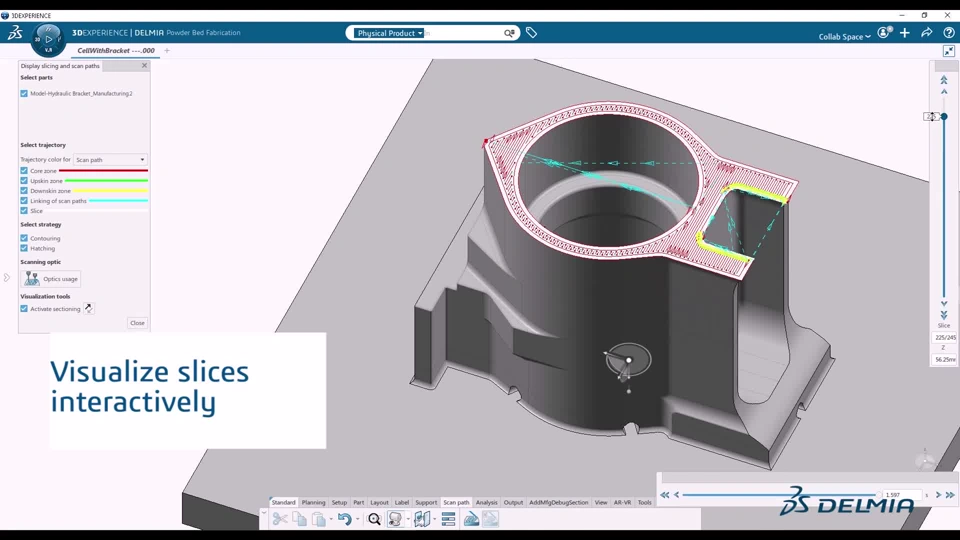Open the 3DEXPERIENCE compass
Image resolution: width=960 pixels, height=540 pixels.
[x=48, y=39]
